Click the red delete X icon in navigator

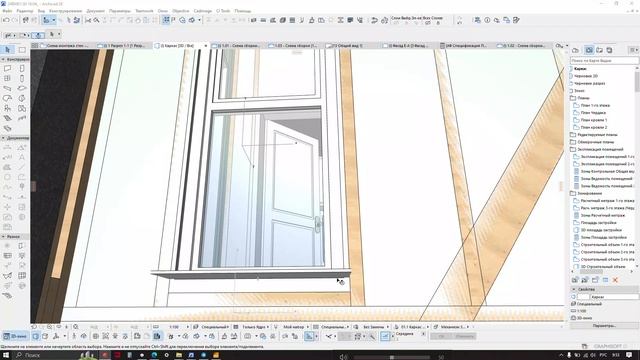pos(615,280)
